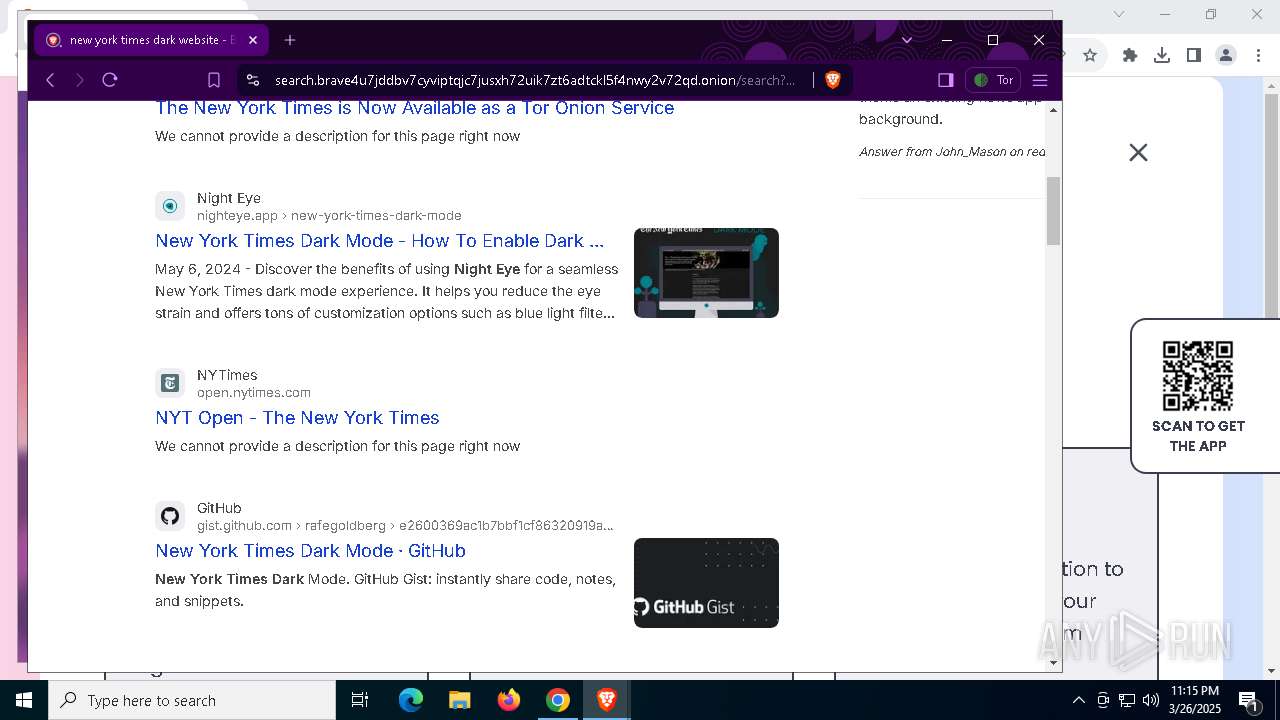This screenshot has width=1280, height=720.
Task: Click the GitHub favicon in results
Action: pyautogui.click(x=170, y=516)
